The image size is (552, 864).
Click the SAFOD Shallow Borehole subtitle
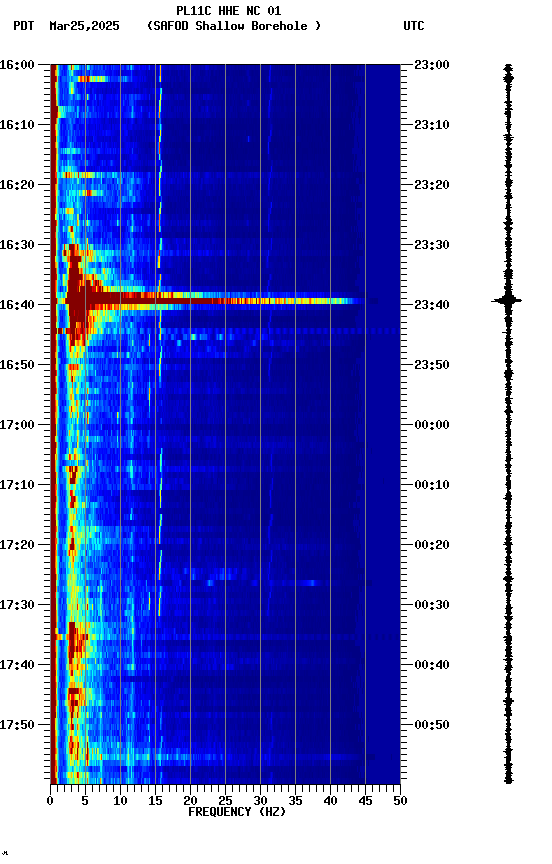(234, 26)
